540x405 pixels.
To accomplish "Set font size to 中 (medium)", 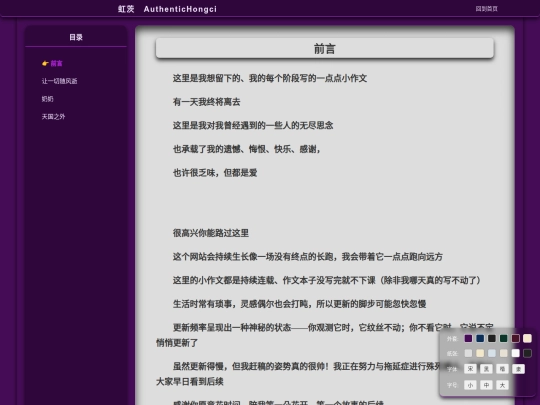I will tap(486, 385).
